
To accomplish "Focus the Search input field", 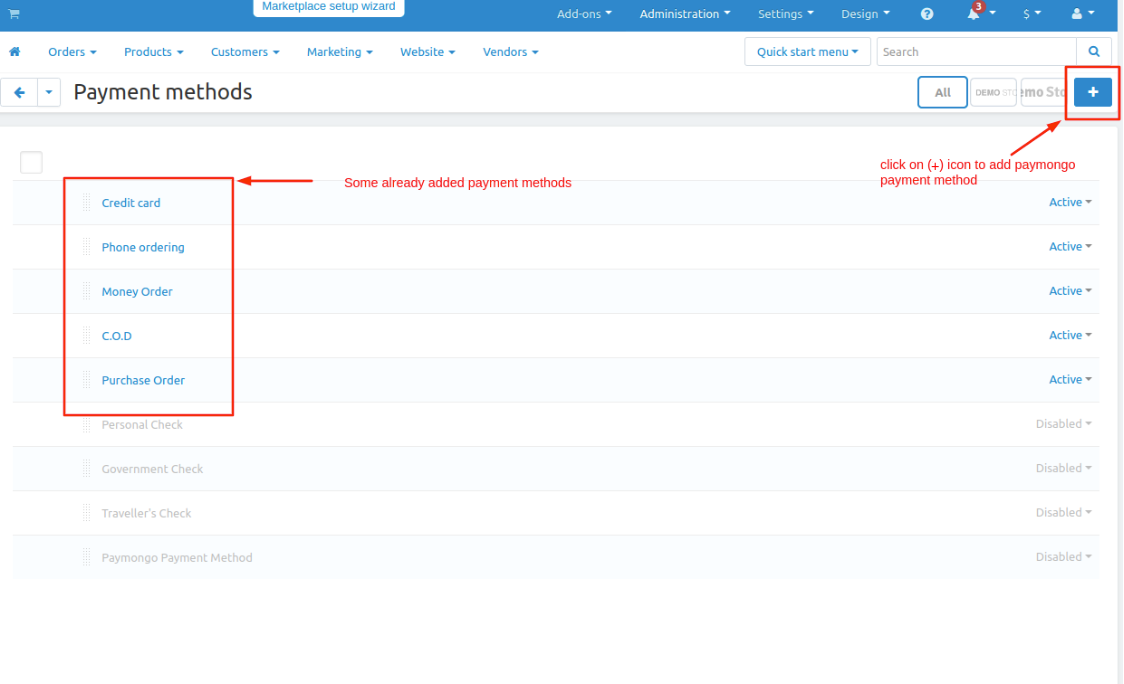I will click(976, 52).
